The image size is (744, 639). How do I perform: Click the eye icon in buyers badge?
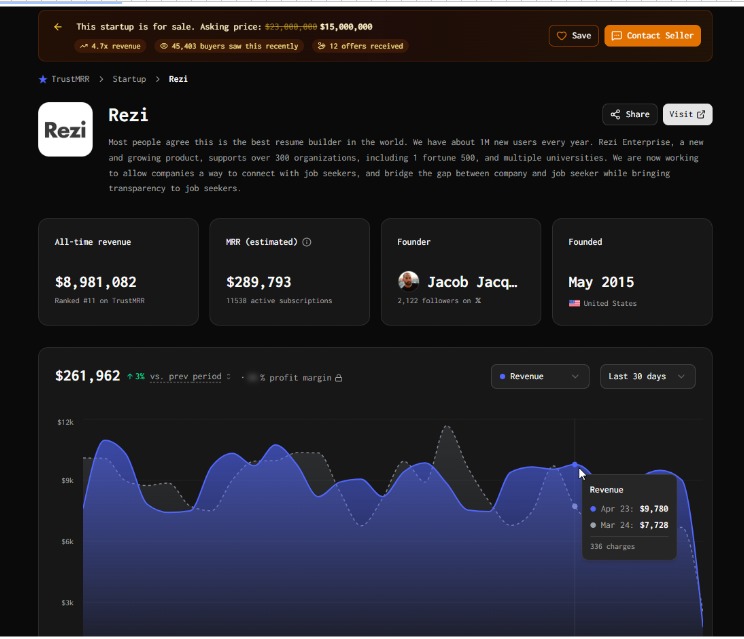(x=164, y=46)
